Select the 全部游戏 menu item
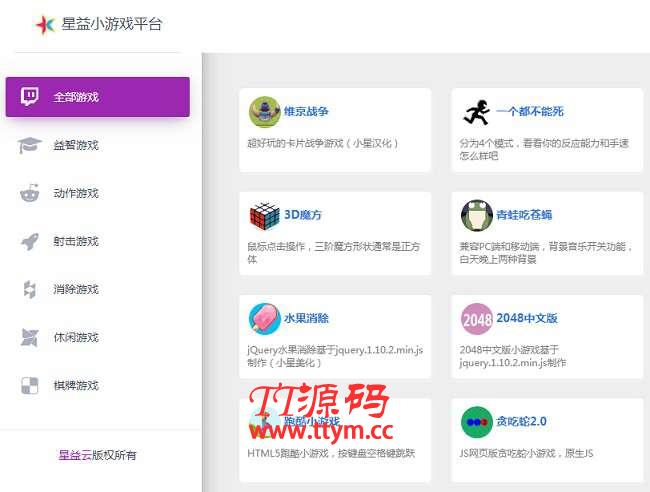 98,97
